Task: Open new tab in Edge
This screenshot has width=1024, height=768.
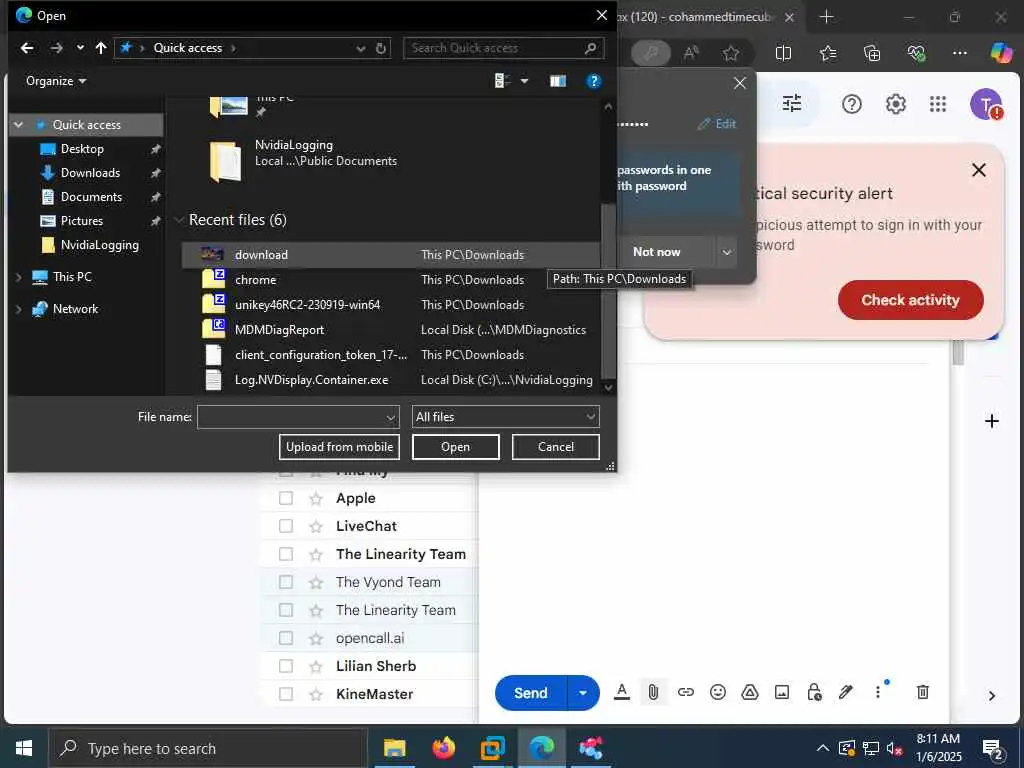Action: click(x=826, y=17)
